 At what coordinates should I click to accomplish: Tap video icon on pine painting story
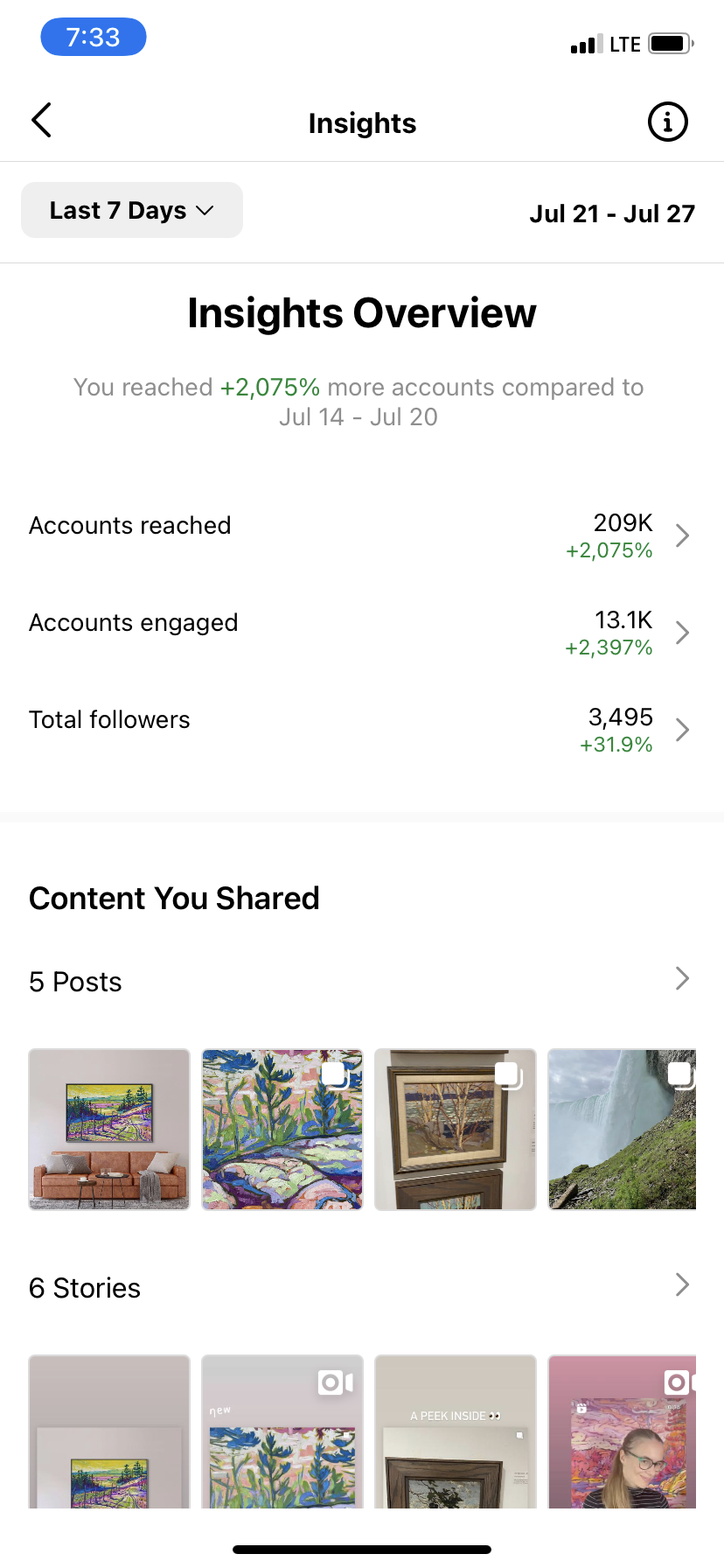pyautogui.click(x=336, y=1382)
